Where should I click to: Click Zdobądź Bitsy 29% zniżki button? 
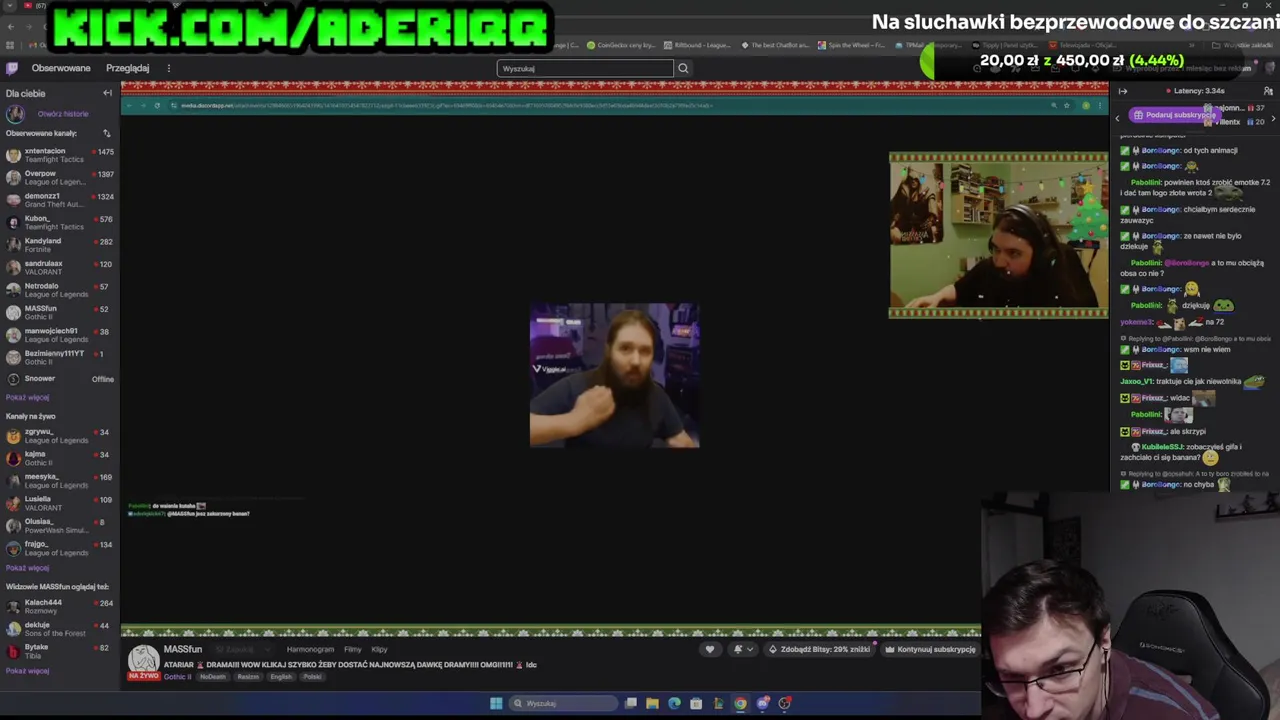819,649
